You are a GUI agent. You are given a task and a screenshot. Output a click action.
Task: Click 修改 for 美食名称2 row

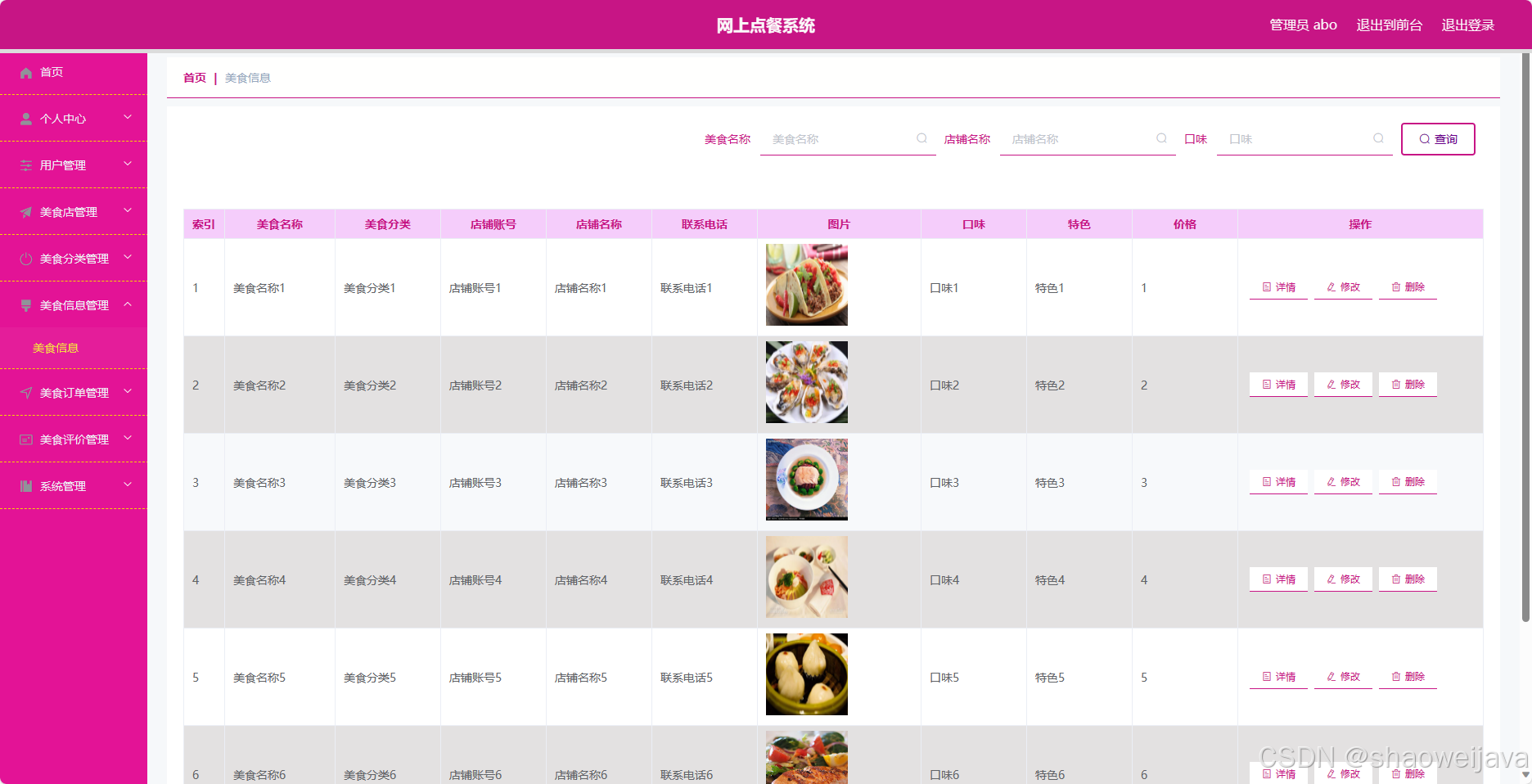tap(1343, 385)
